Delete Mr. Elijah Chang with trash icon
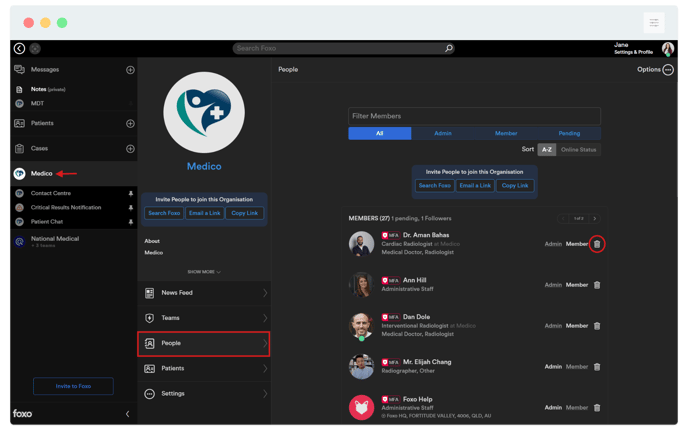The width and height of the screenshot is (688, 431). 597,367
